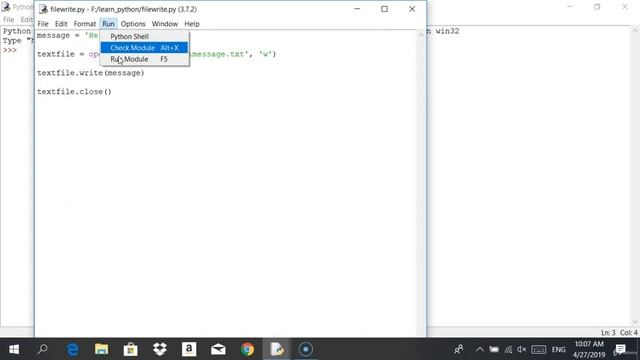Open the Help menu

pos(192,24)
